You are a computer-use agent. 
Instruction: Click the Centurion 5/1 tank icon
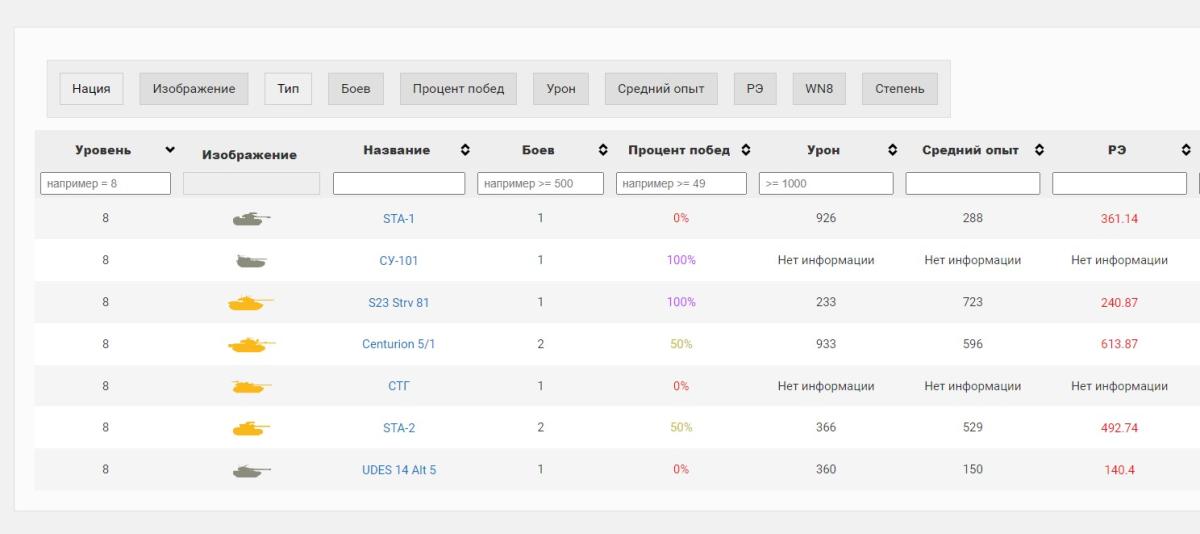coord(250,345)
